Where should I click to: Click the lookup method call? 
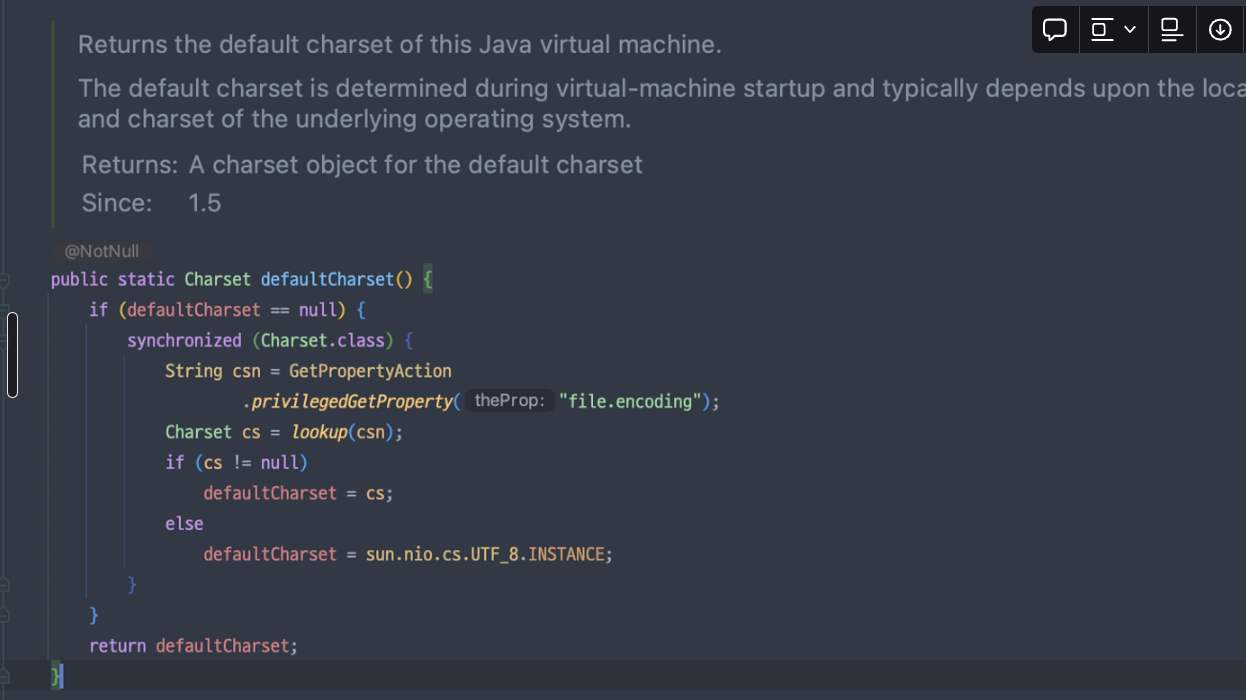(x=320, y=432)
